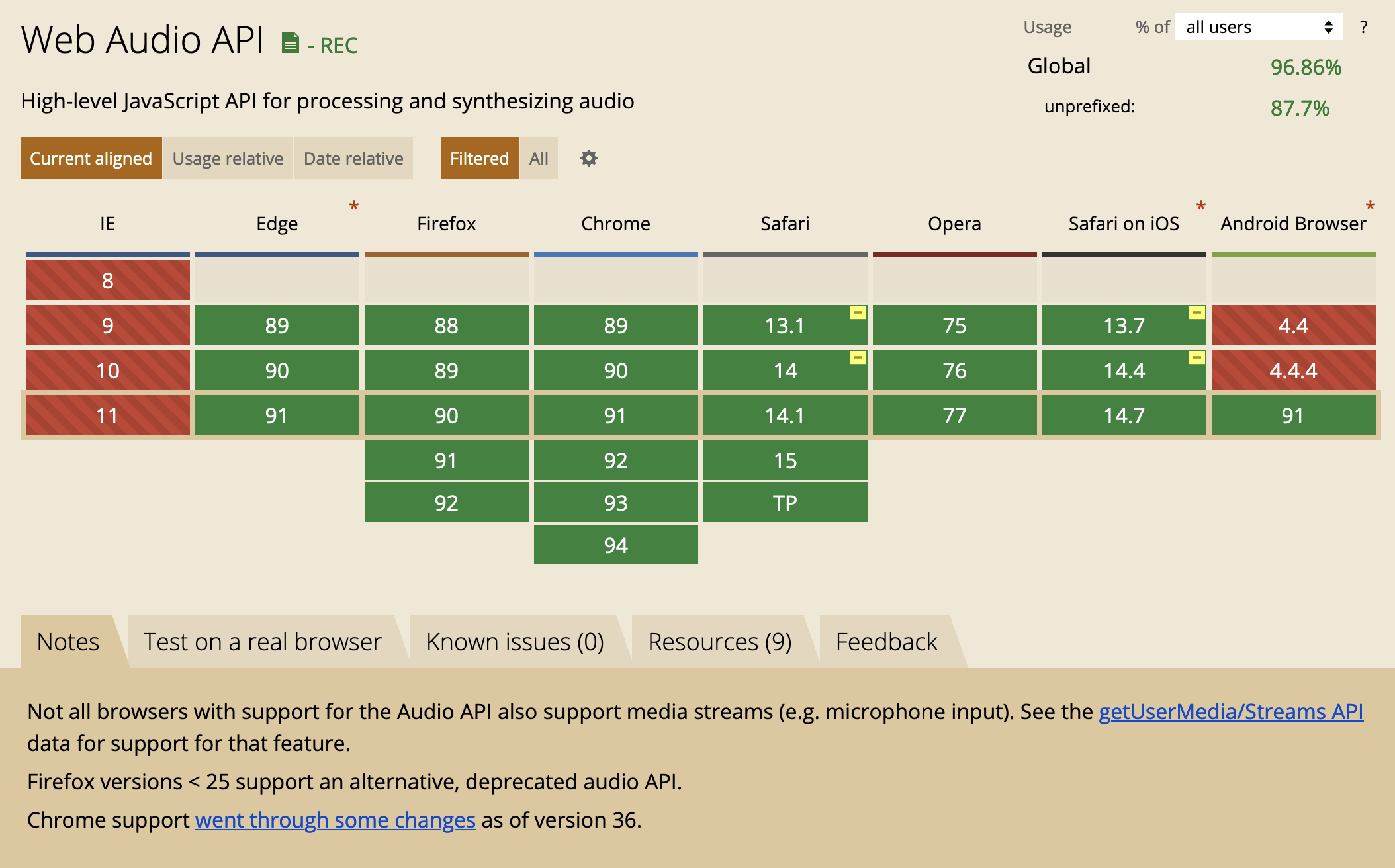
Task: Select the Current aligned view button
Action: [91, 159]
